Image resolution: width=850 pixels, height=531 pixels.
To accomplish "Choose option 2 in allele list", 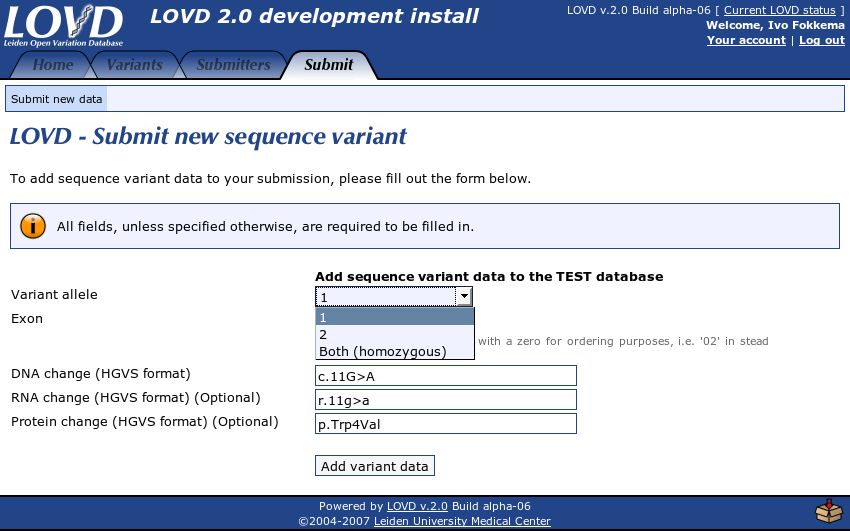I will tap(395, 334).
